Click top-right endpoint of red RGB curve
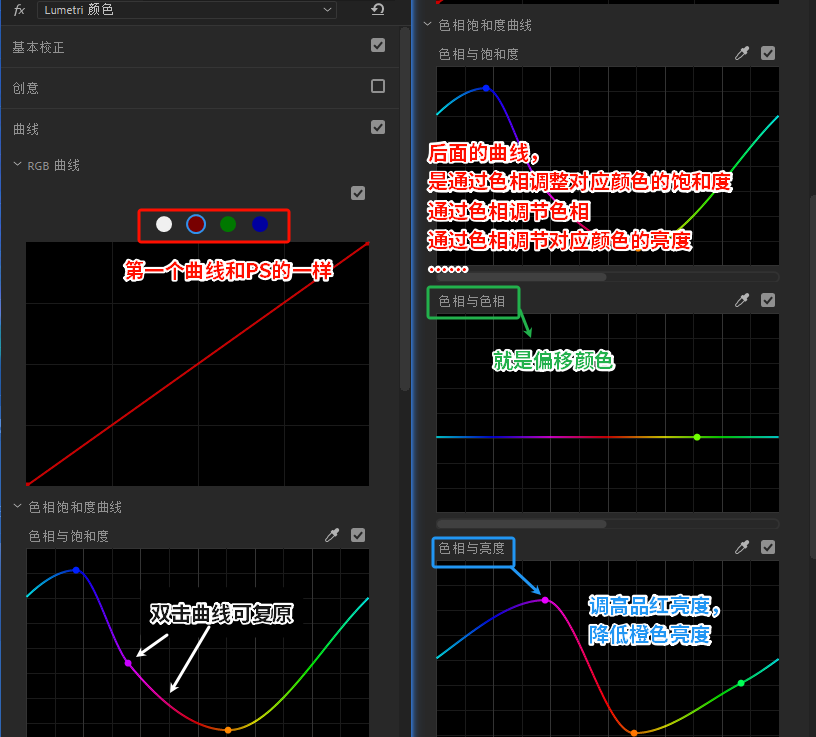 pyautogui.click(x=367, y=243)
